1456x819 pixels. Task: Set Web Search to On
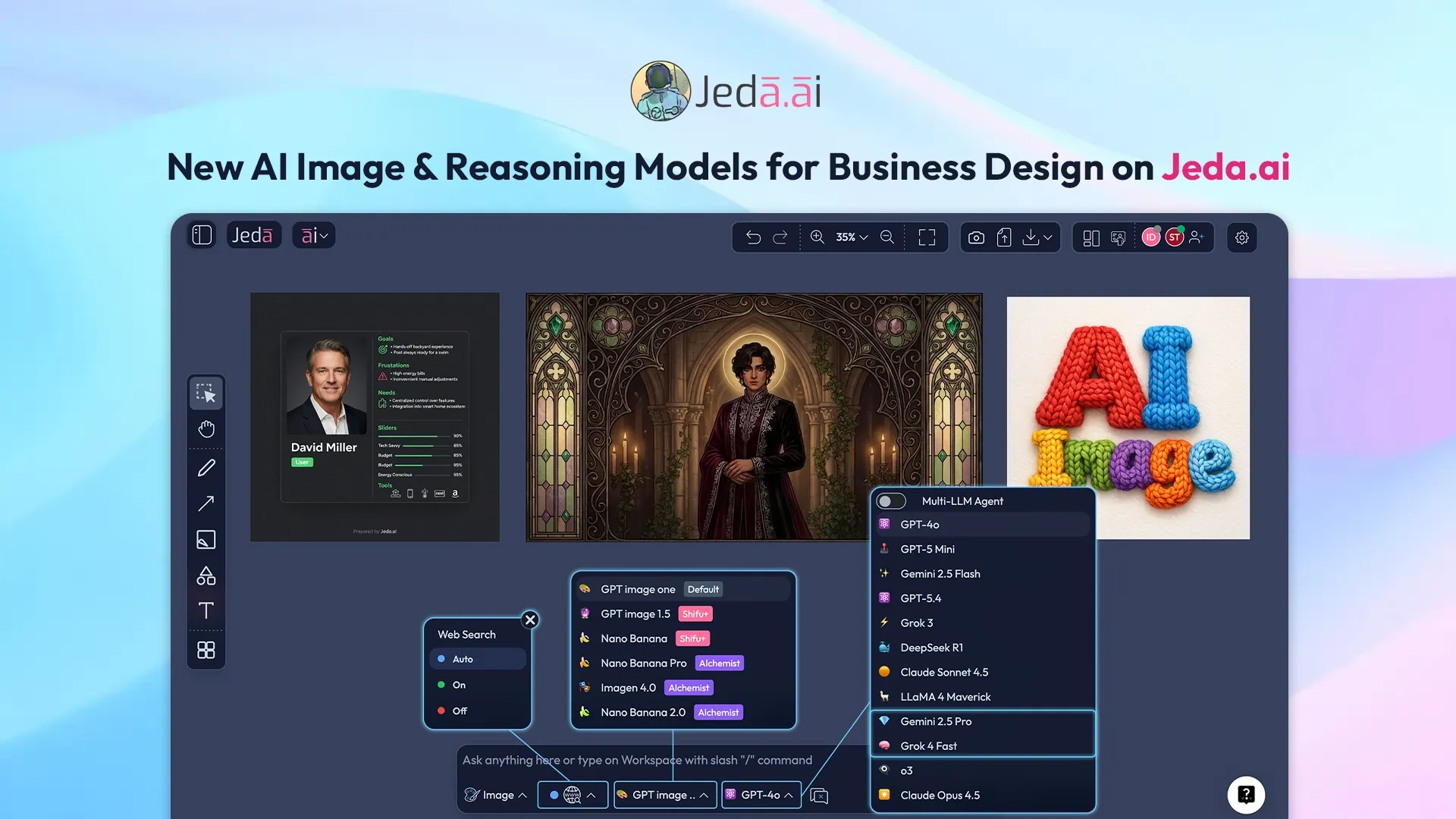coord(459,685)
